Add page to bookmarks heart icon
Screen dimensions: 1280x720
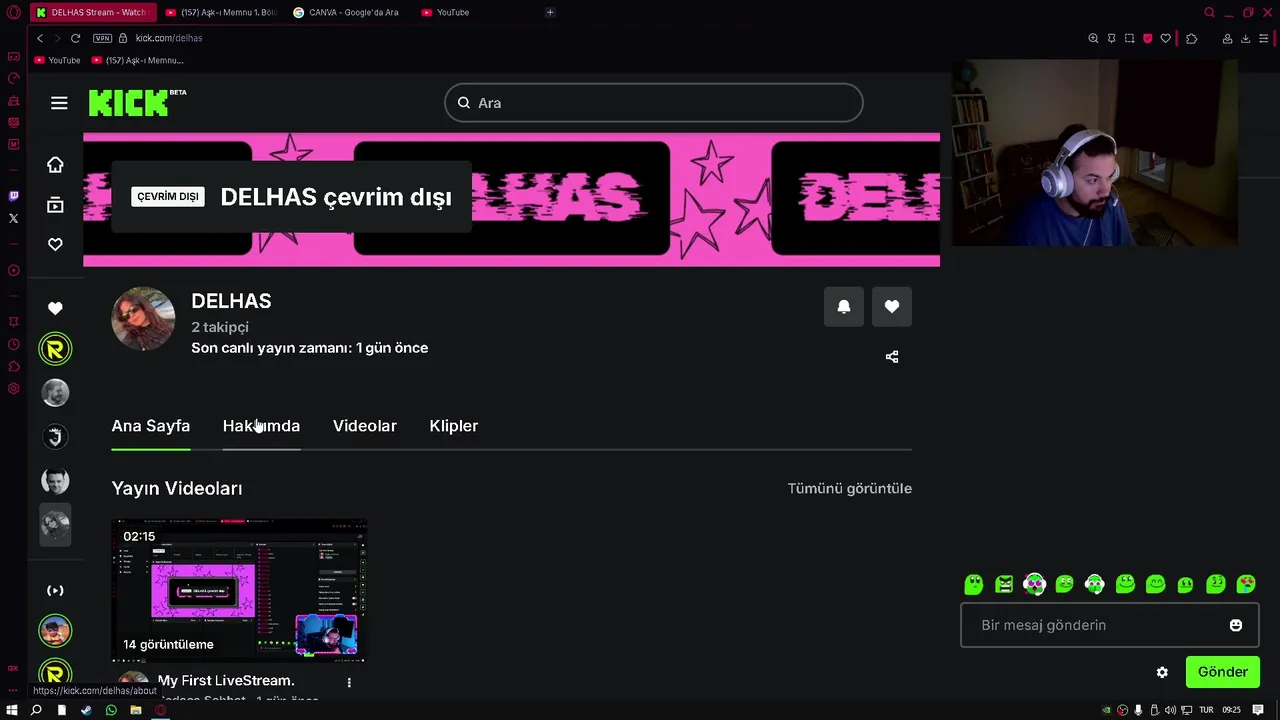click(x=1165, y=38)
